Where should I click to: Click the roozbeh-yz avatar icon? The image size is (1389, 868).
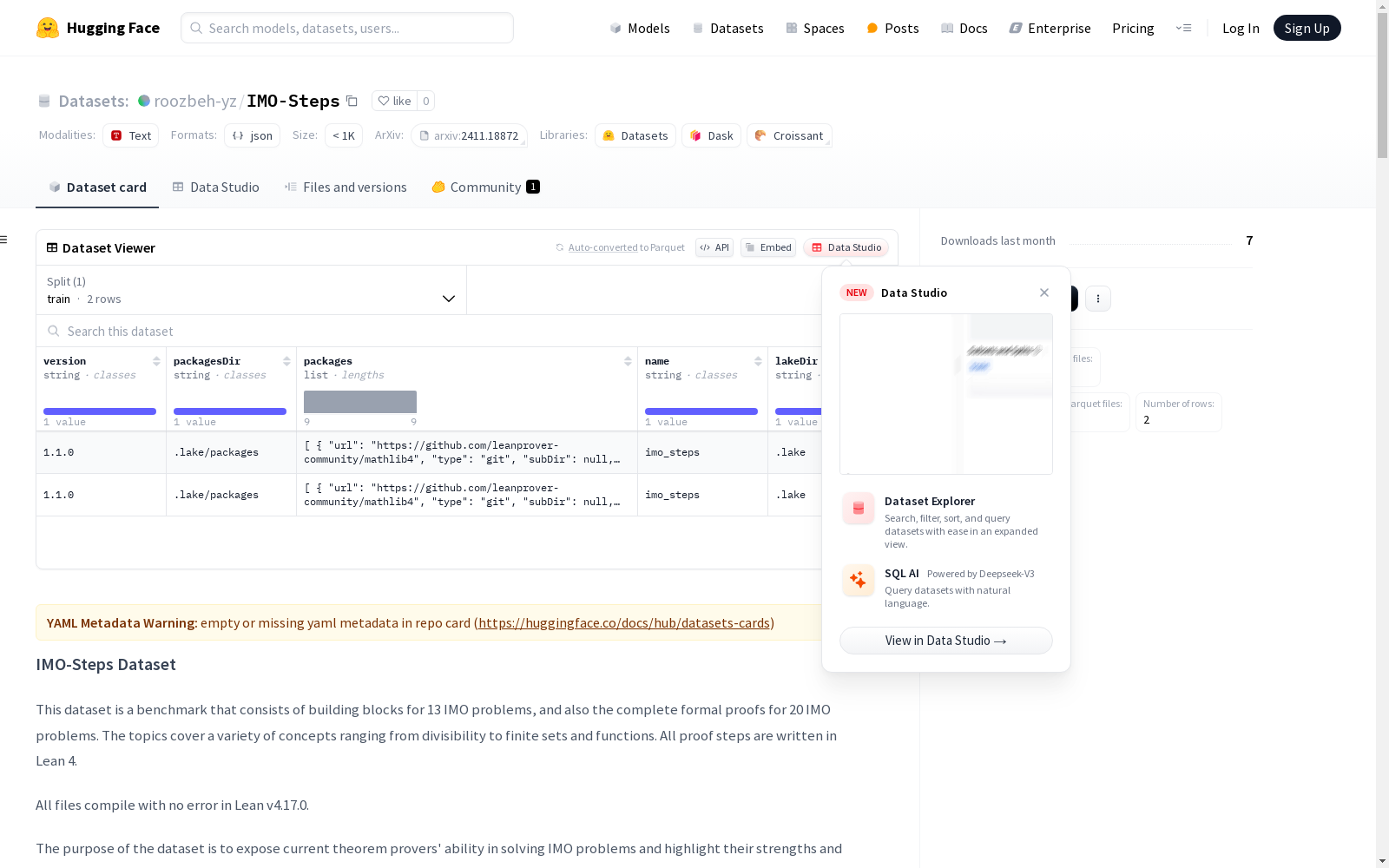[x=144, y=101]
